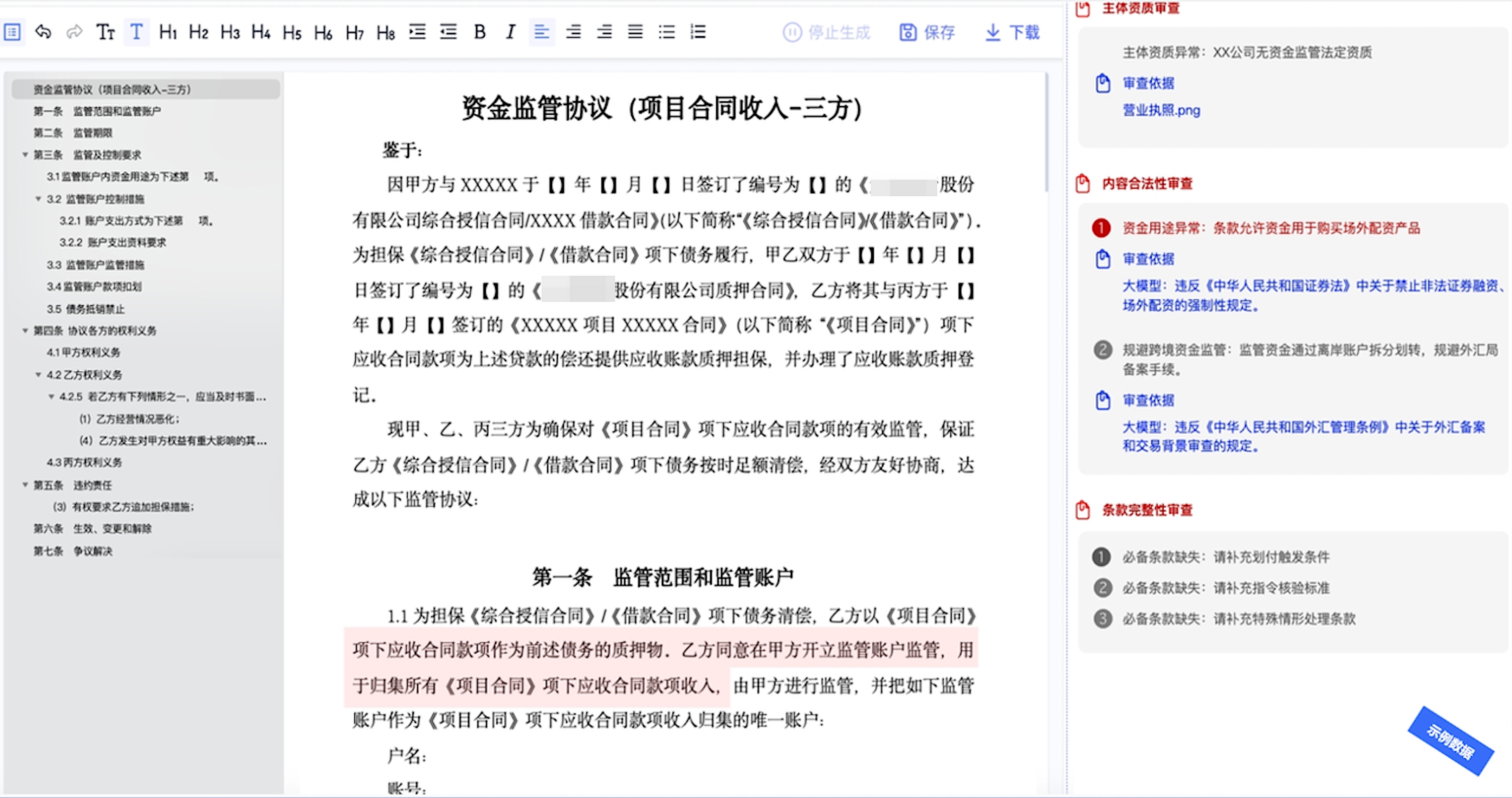Collapse the 第五条 违约责任 section
This screenshot has height=798, width=1512.
point(25,485)
